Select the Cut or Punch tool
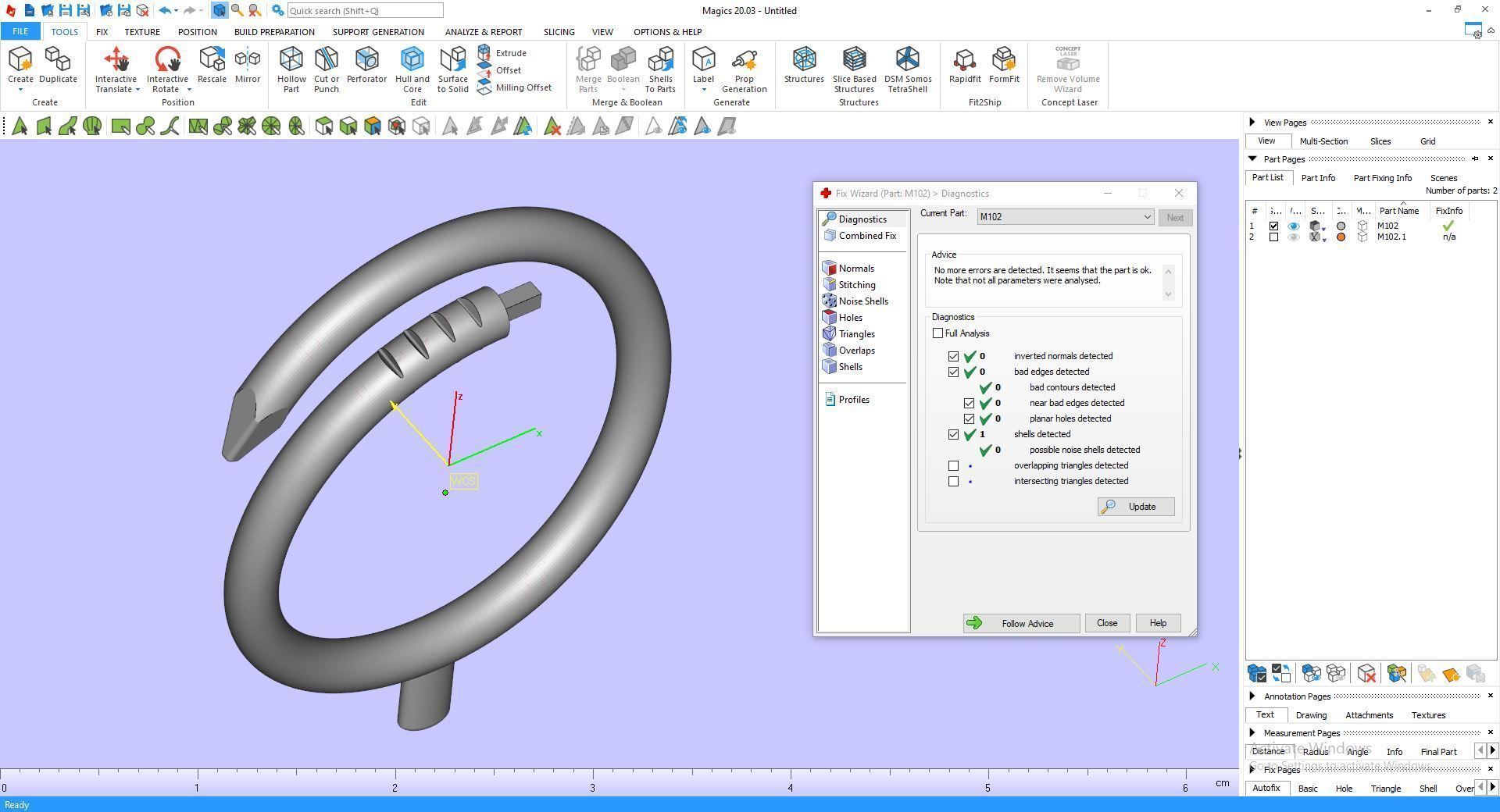The height and width of the screenshot is (812, 1500). tap(327, 69)
